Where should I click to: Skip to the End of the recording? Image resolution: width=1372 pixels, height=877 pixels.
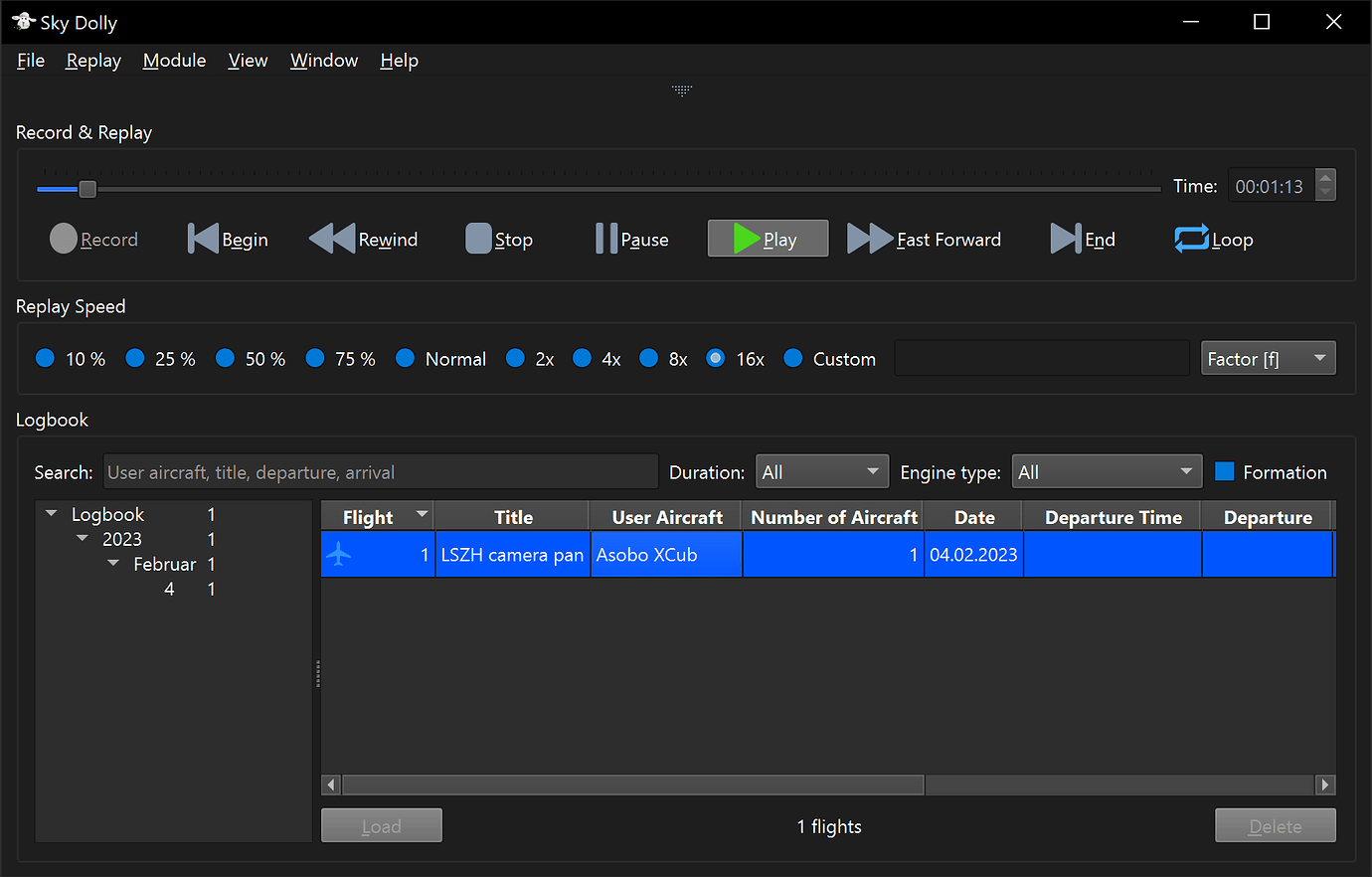1065,239
